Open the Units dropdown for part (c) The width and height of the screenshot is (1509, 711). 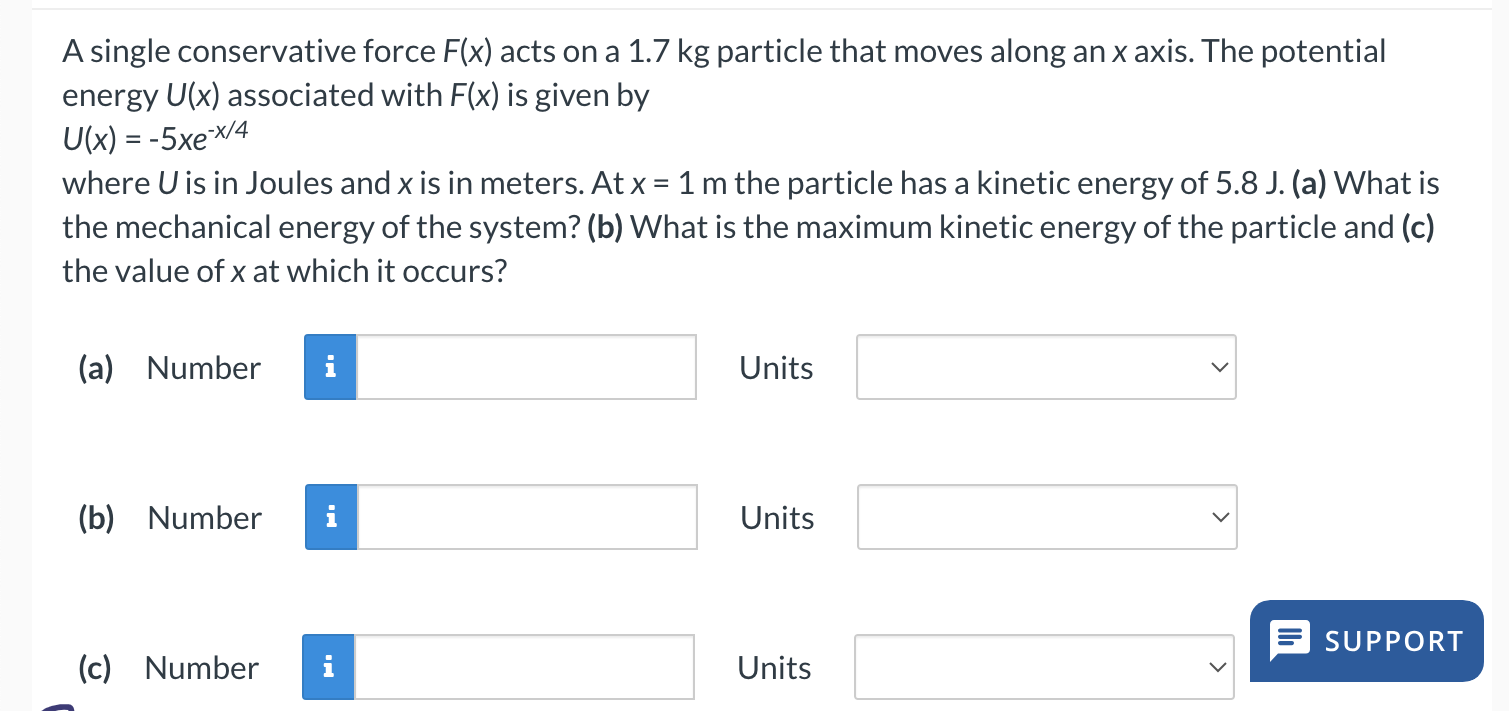coord(1044,667)
